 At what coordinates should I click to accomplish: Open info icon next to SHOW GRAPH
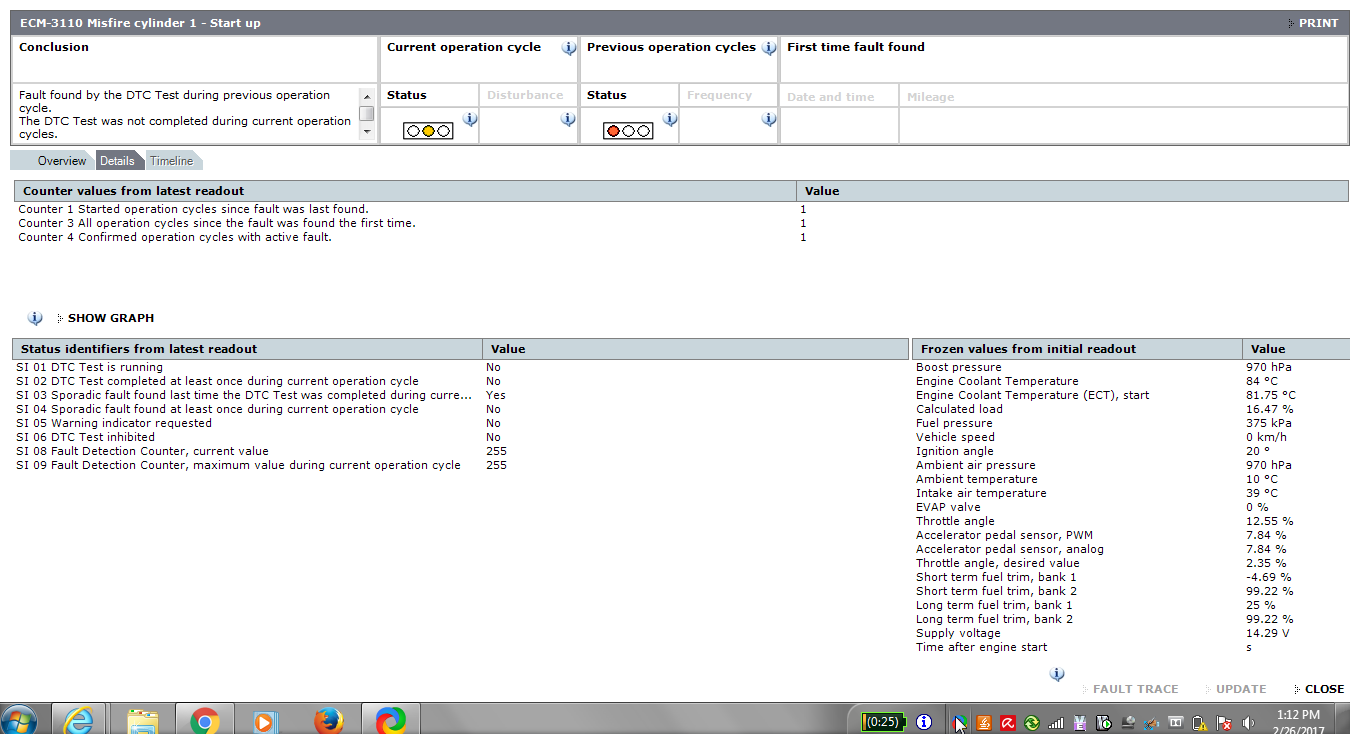click(x=36, y=318)
